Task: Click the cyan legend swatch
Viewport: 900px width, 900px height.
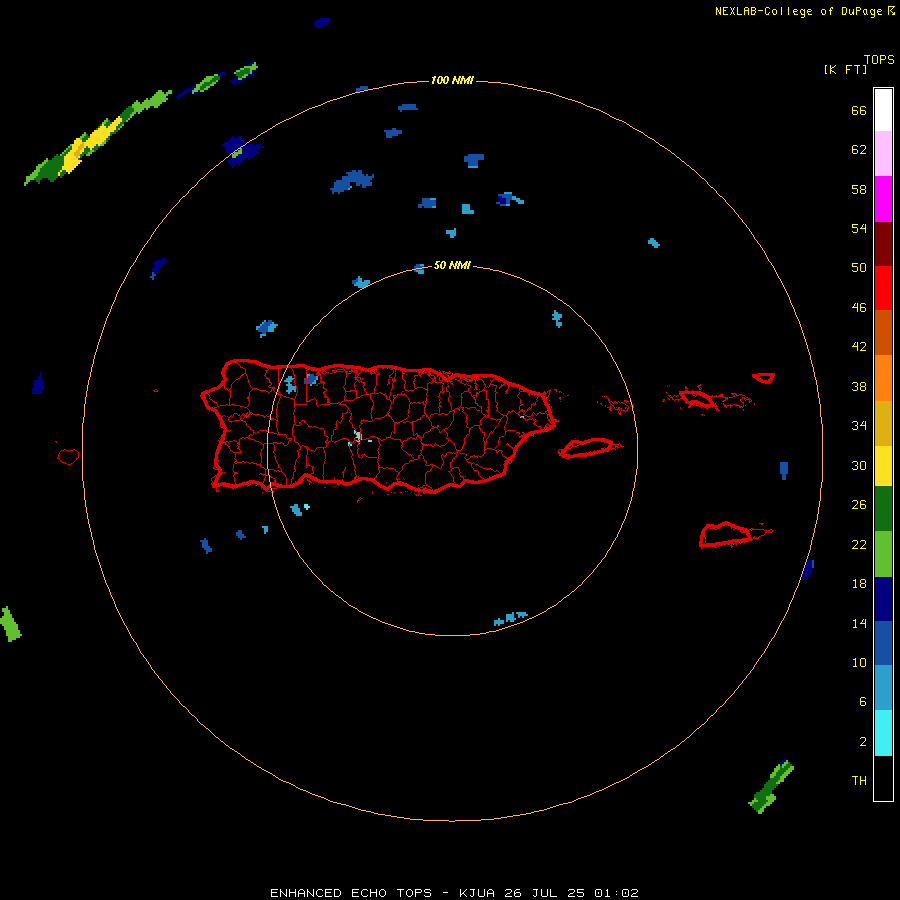Action: (x=883, y=733)
